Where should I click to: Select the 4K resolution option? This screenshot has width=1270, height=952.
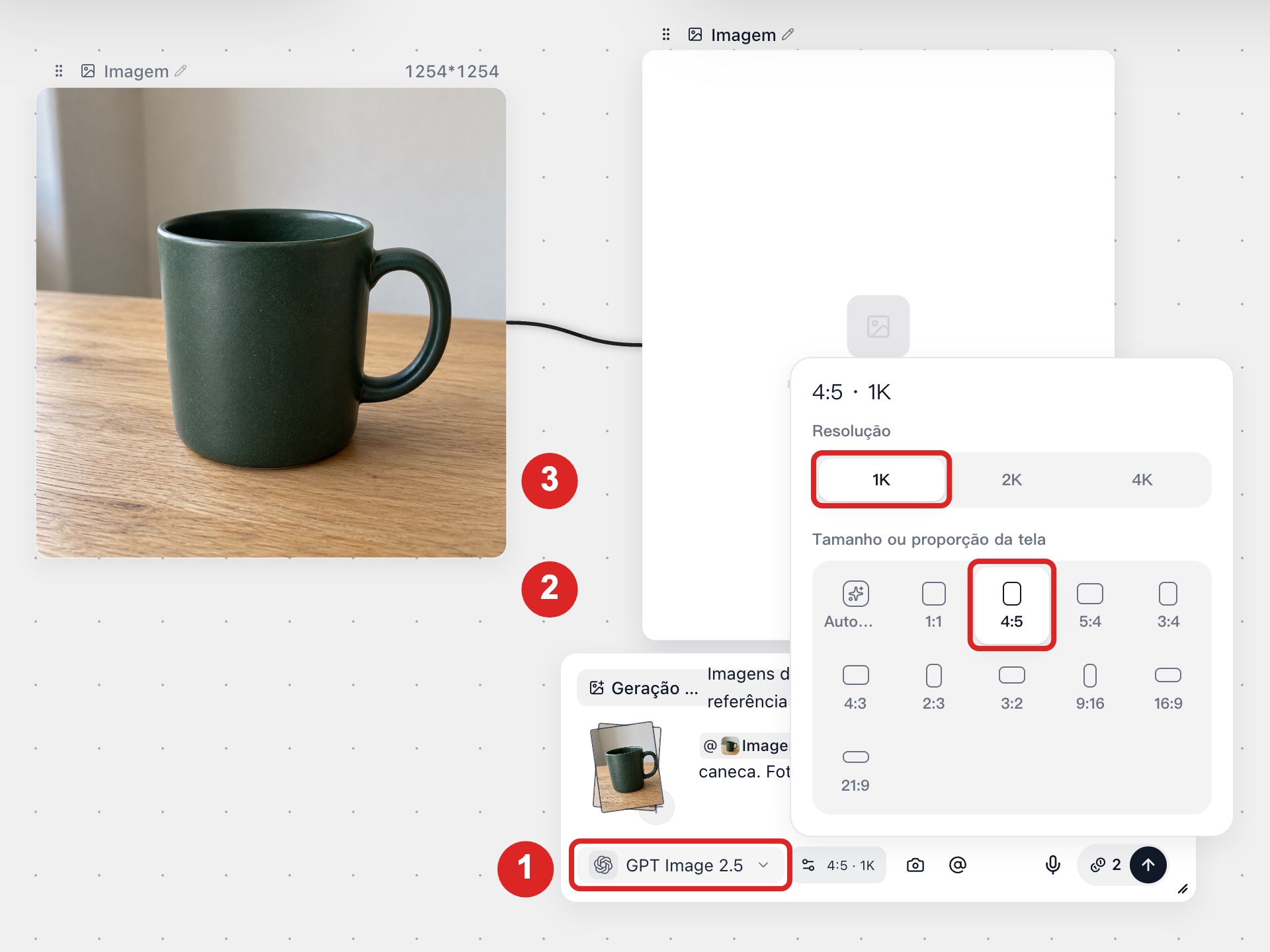(1142, 480)
